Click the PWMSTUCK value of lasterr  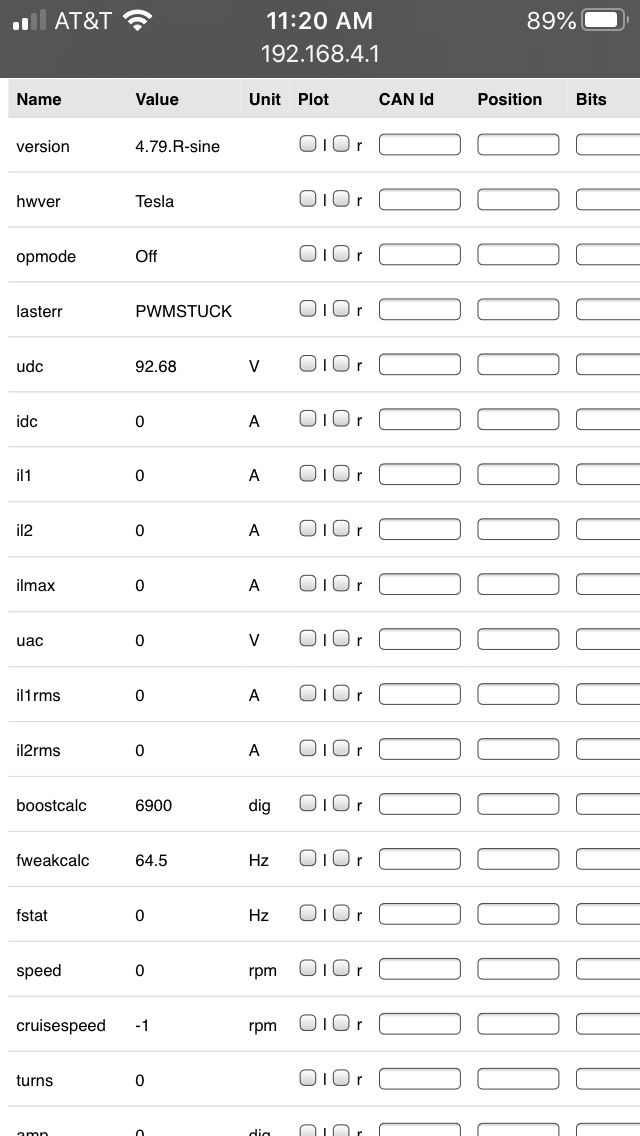pos(183,311)
